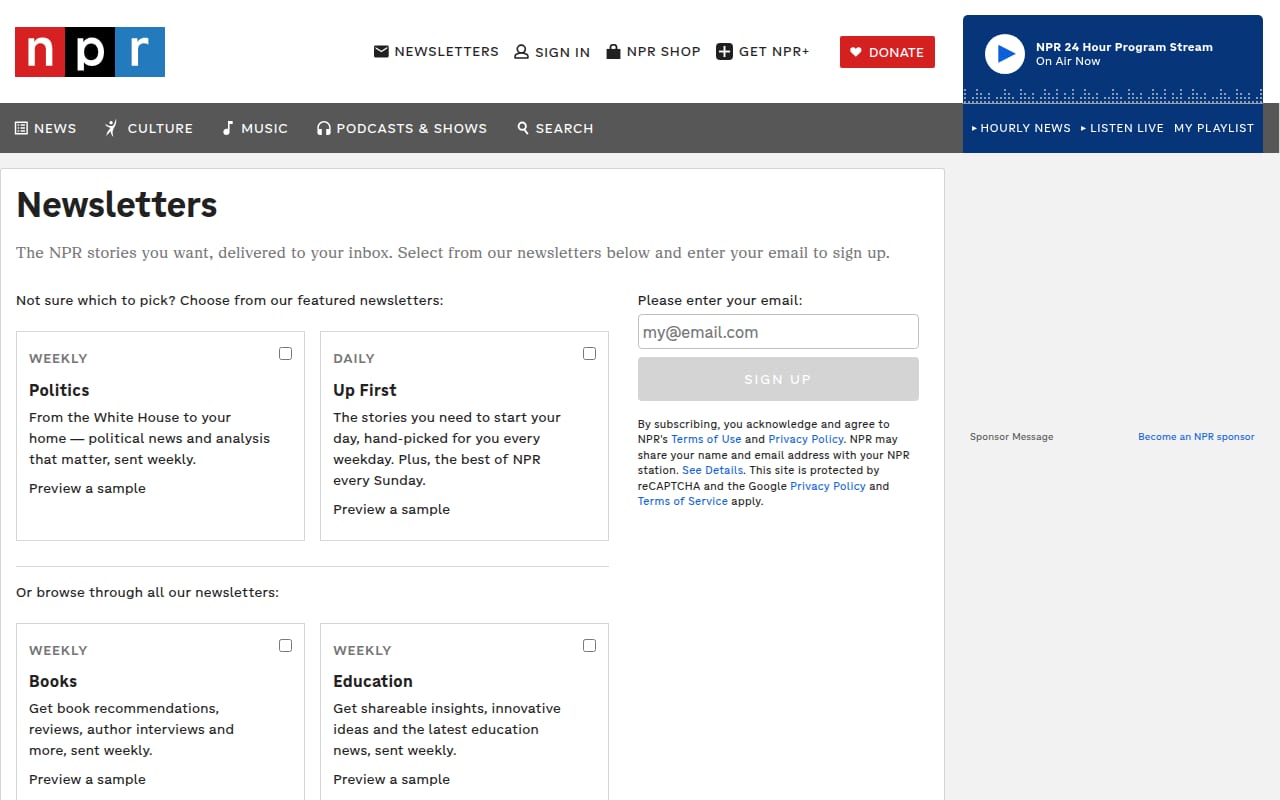Viewport: 1280px width, 800px height.
Task: Select the Books newsletter checkbox
Action: coord(285,645)
